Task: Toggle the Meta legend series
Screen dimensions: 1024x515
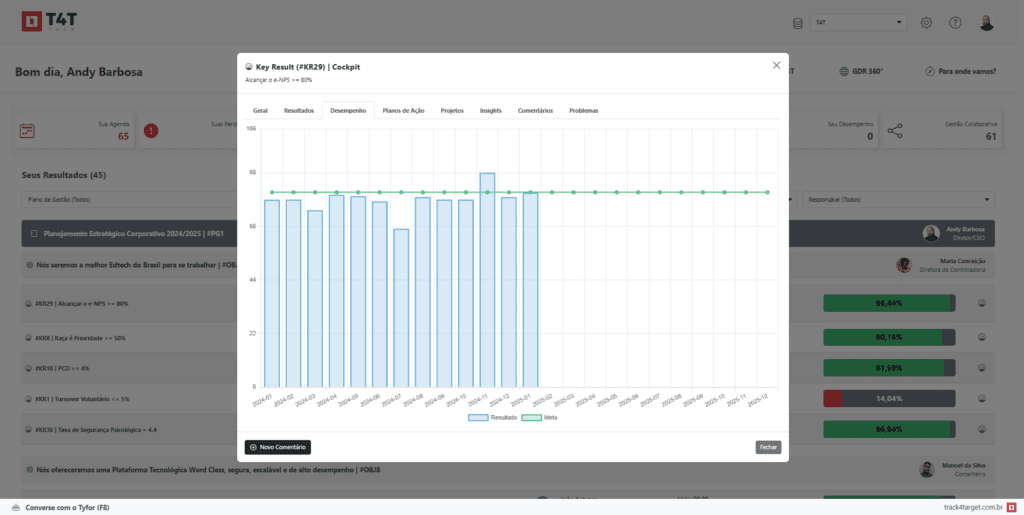Action: 541,416
